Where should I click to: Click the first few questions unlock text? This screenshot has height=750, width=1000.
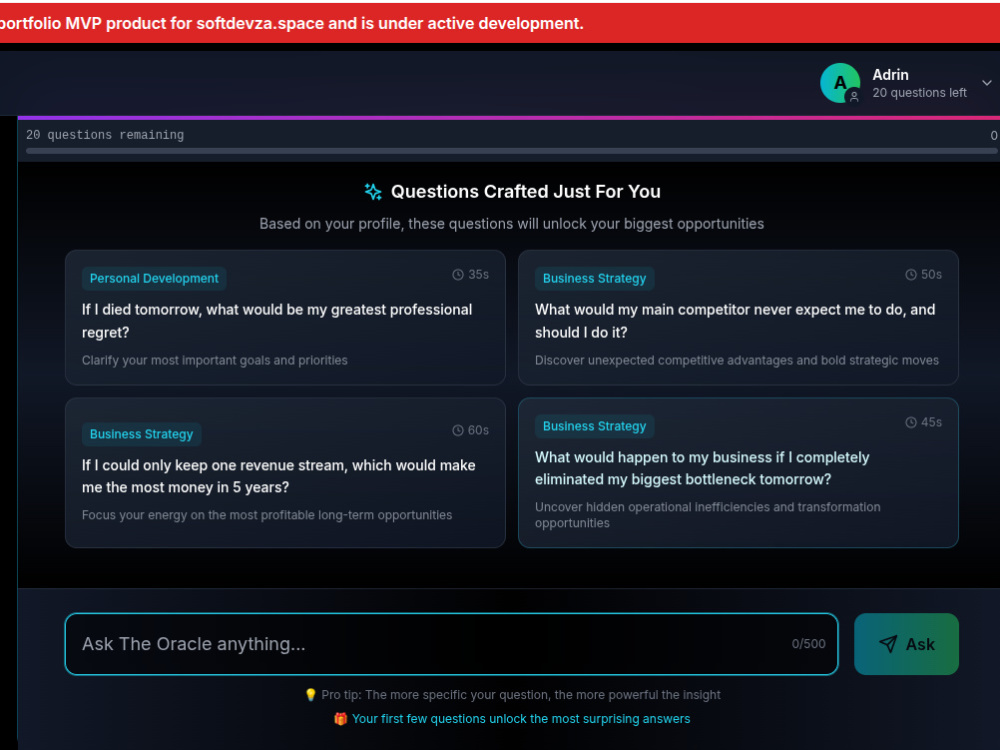521,719
